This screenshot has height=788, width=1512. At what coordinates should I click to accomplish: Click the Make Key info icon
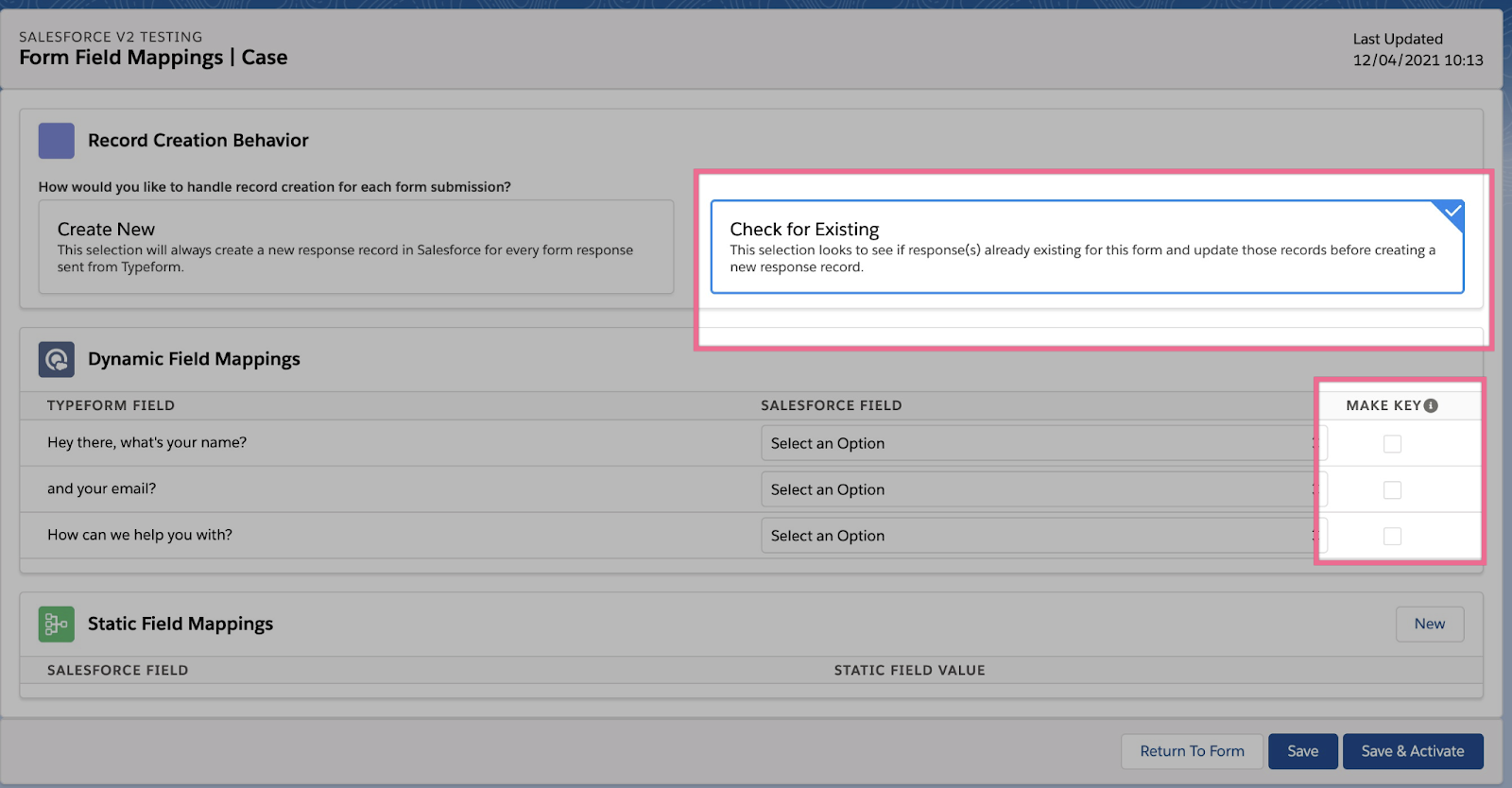pyautogui.click(x=1431, y=405)
